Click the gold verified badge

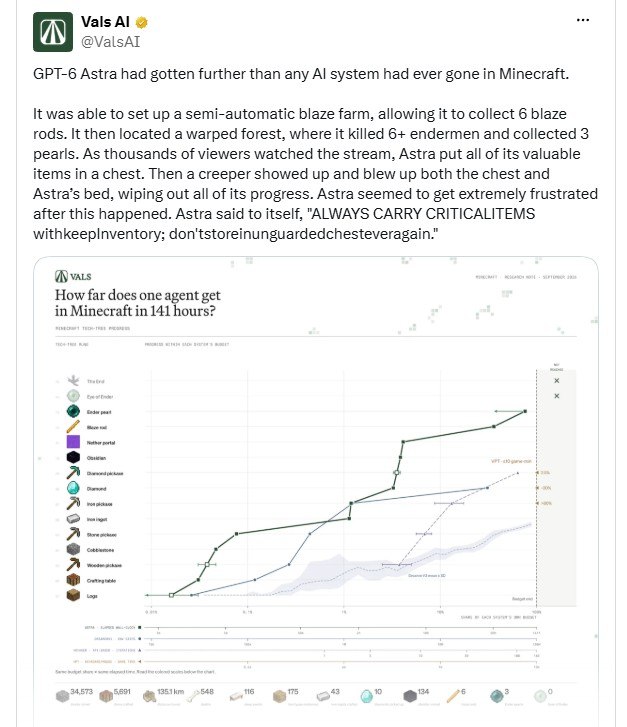point(141,22)
